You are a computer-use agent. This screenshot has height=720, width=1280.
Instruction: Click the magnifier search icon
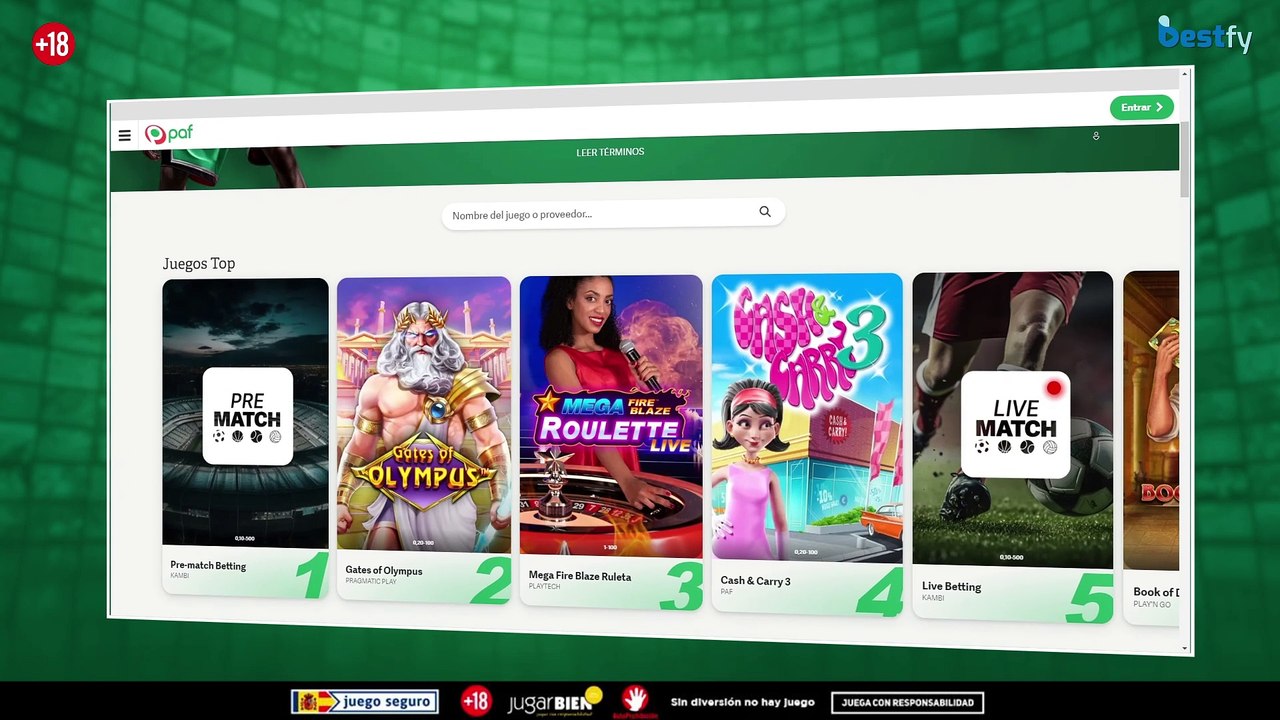(765, 212)
